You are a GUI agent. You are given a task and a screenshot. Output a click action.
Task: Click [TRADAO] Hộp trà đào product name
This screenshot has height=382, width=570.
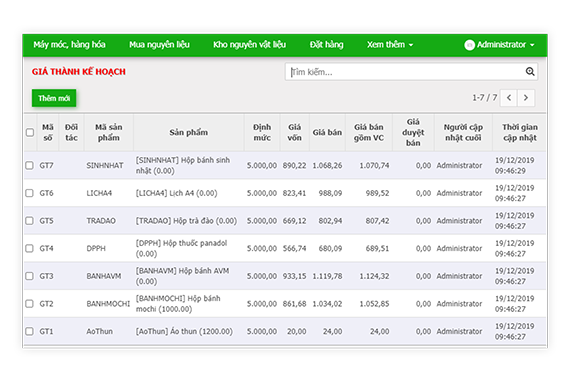pyautogui.click(x=186, y=221)
